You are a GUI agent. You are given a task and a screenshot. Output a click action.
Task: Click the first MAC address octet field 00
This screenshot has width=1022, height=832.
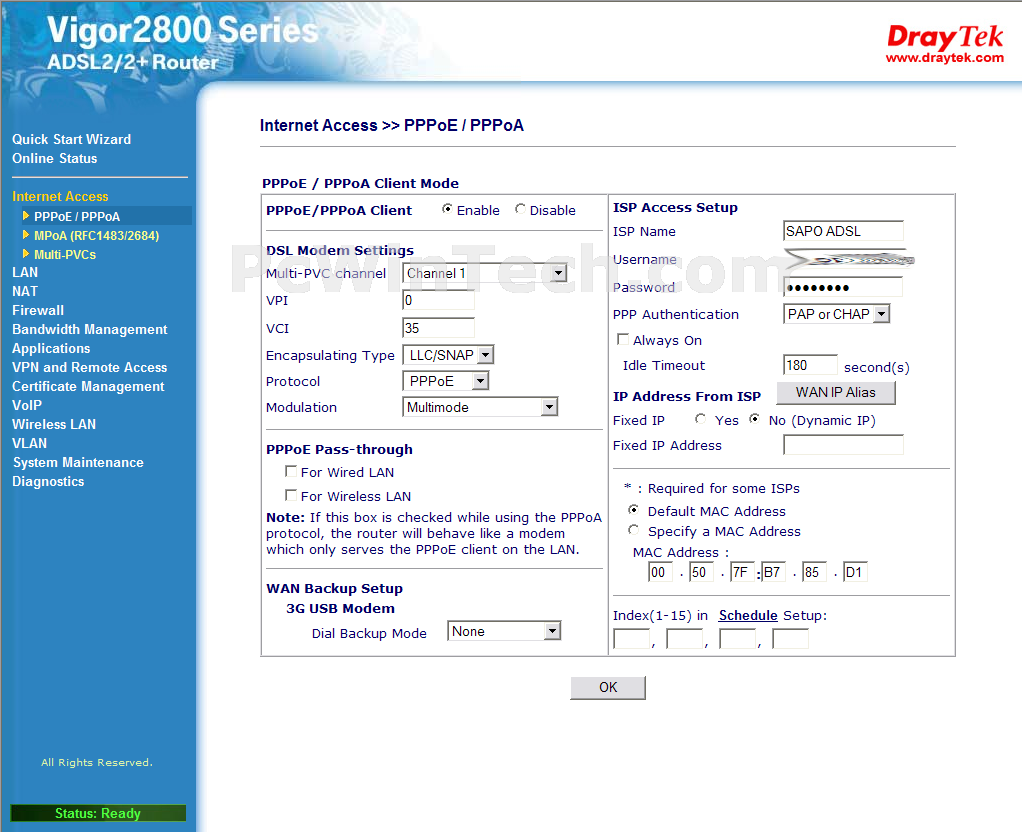click(x=660, y=572)
